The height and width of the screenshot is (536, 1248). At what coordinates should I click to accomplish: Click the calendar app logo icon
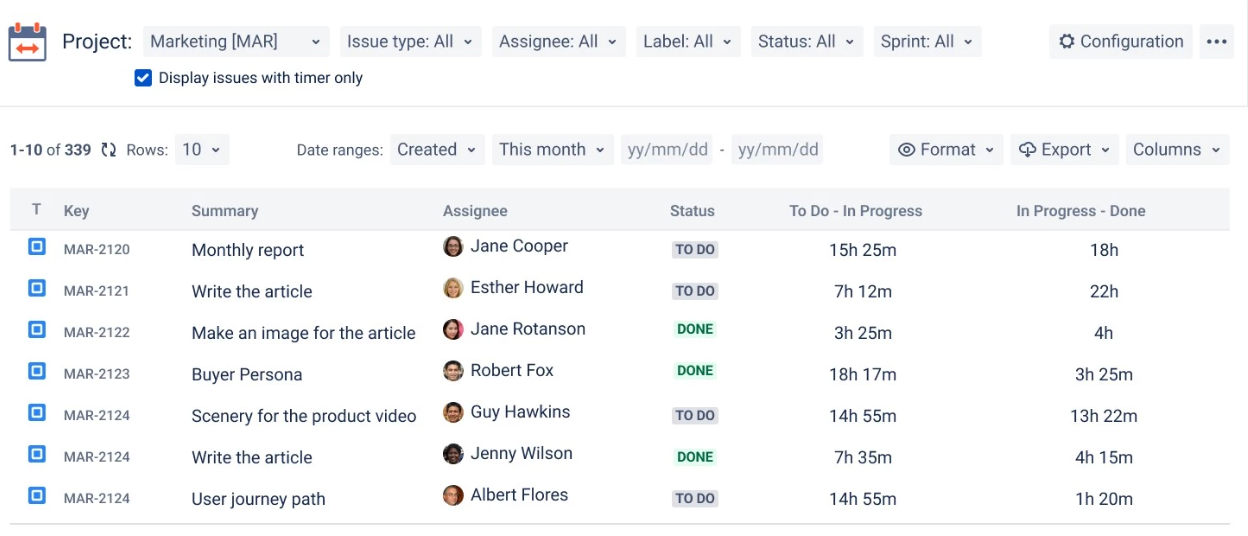27,42
